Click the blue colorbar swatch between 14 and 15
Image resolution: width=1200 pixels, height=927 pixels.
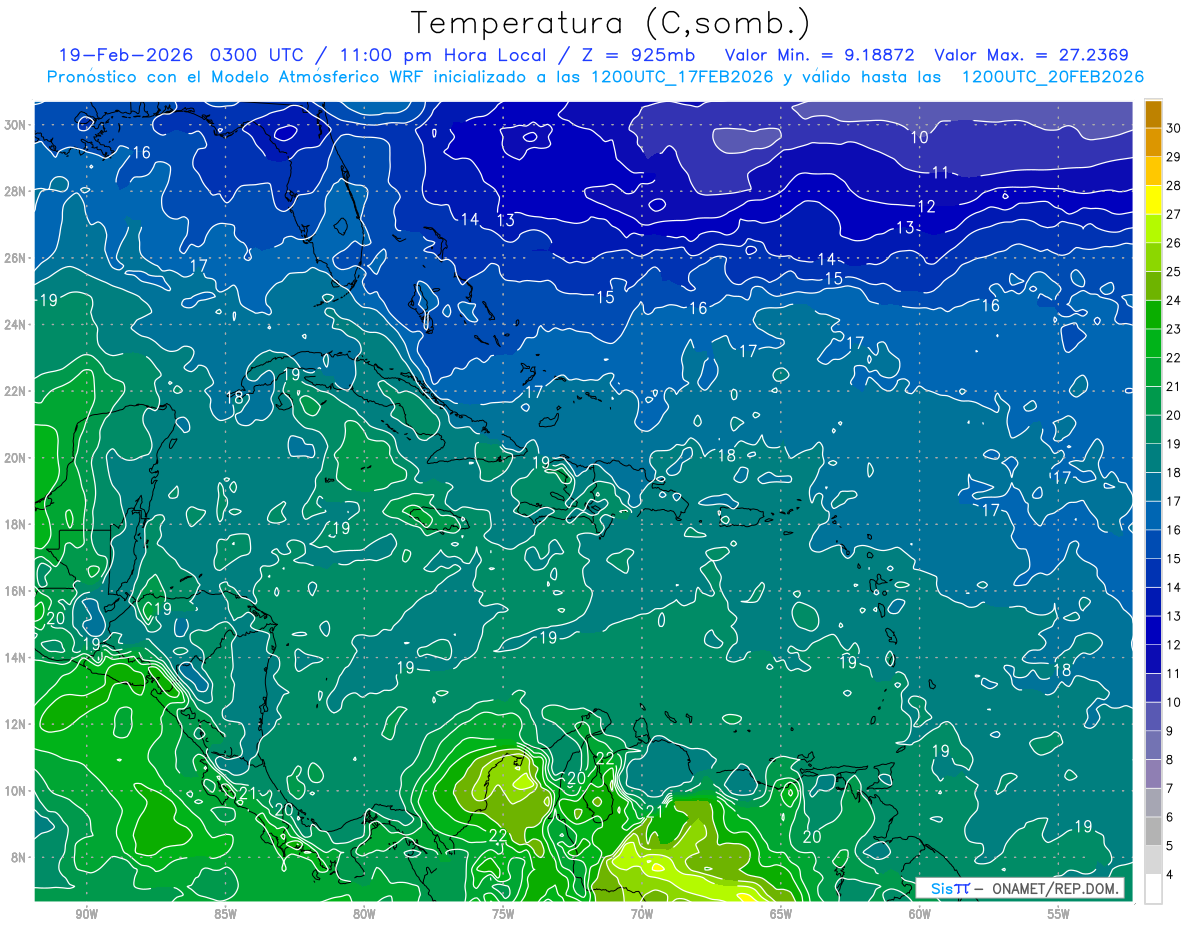tap(1153, 573)
